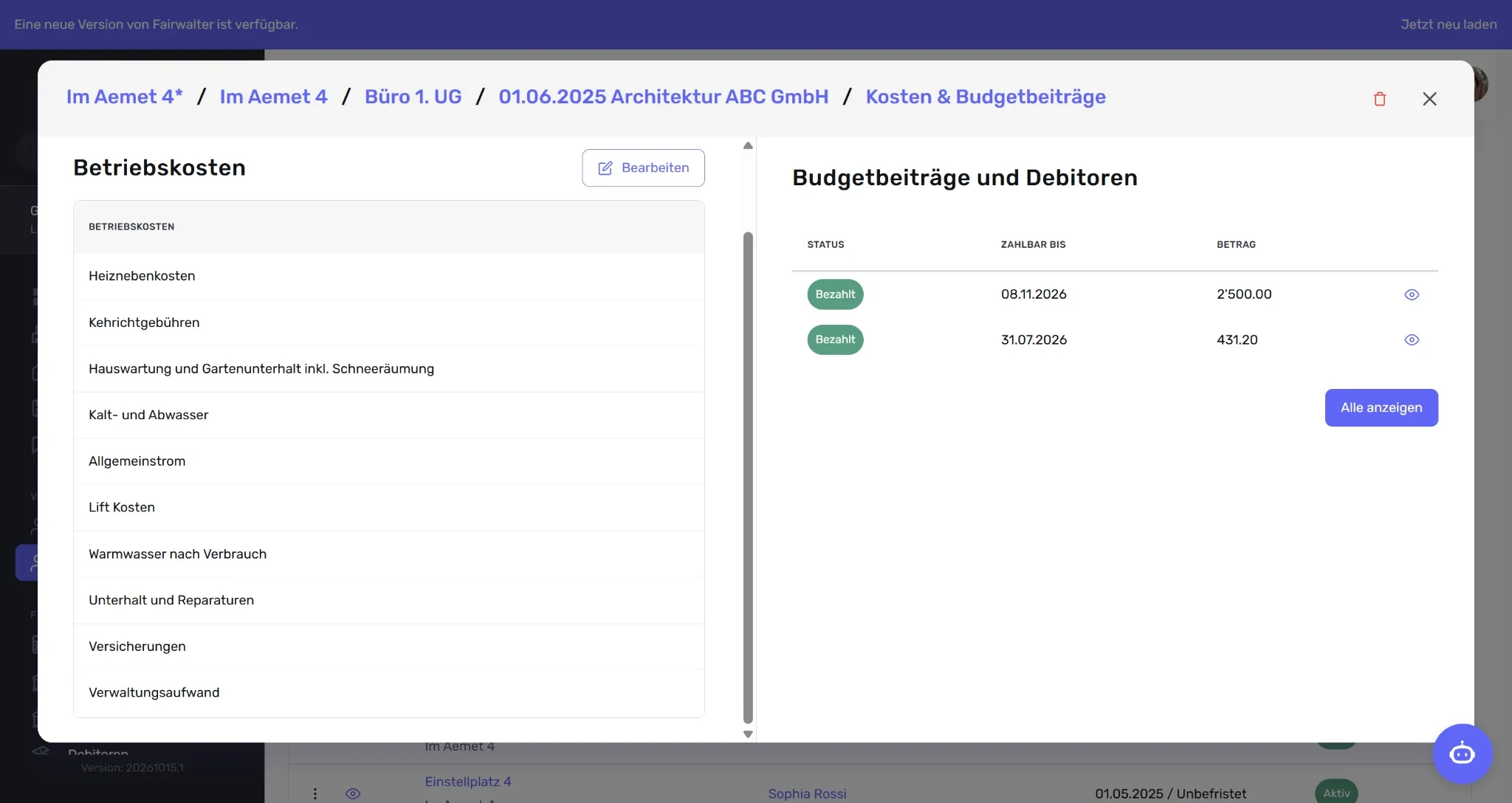
Task: Select the Lift Kosten row
Action: pos(389,508)
